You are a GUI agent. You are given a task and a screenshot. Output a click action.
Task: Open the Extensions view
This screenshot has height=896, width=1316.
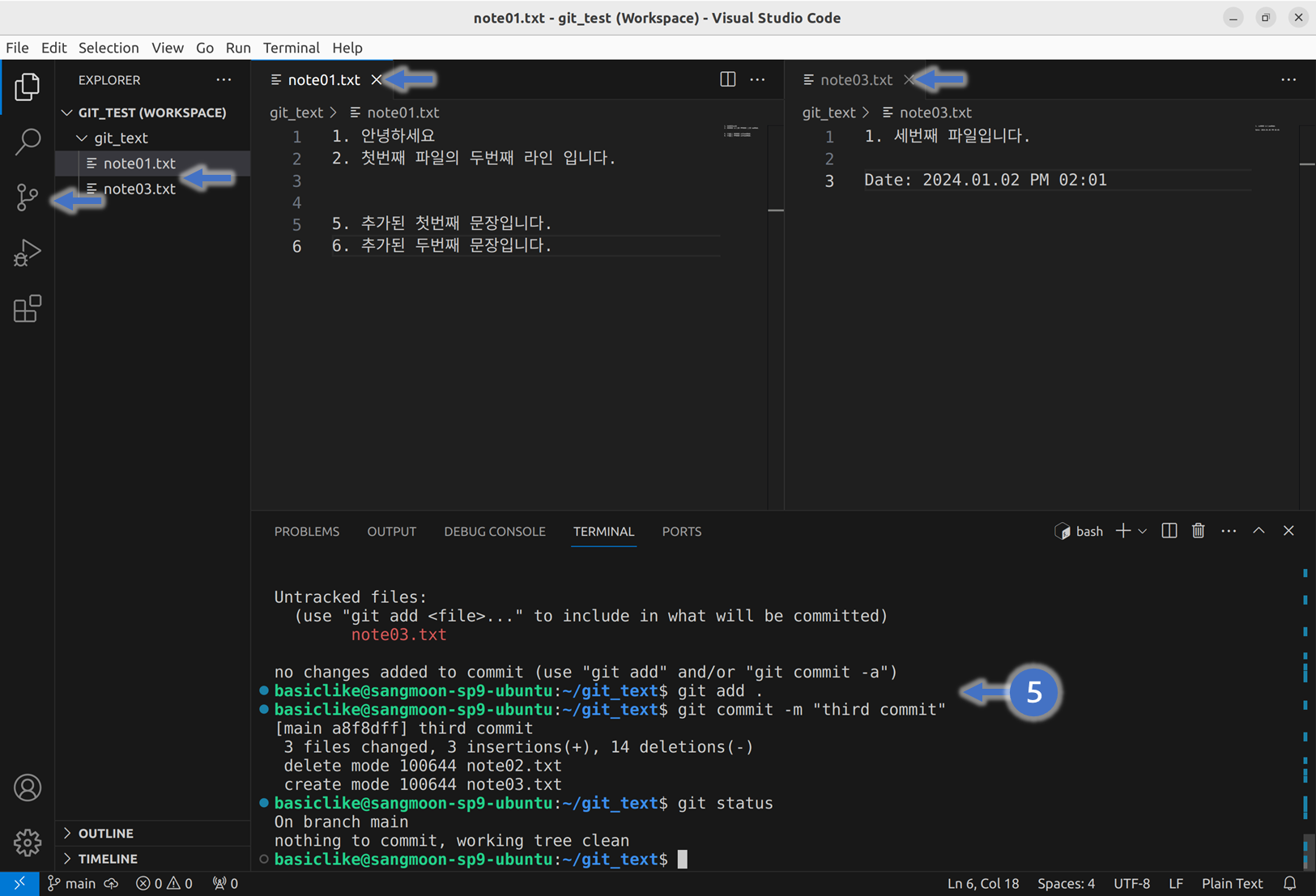[x=27, y=308]
